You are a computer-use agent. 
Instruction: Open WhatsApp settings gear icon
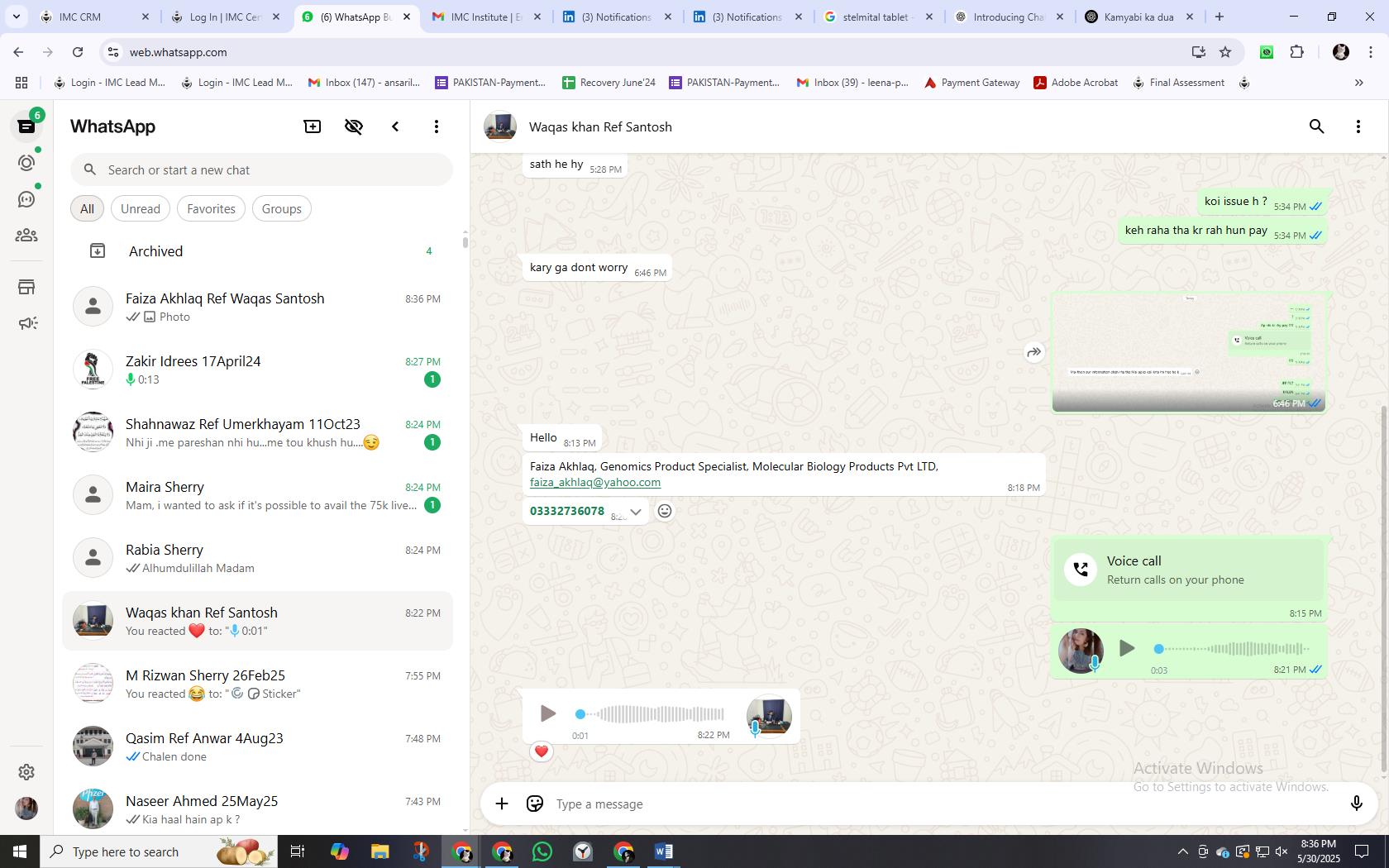(x=26, y=772)
